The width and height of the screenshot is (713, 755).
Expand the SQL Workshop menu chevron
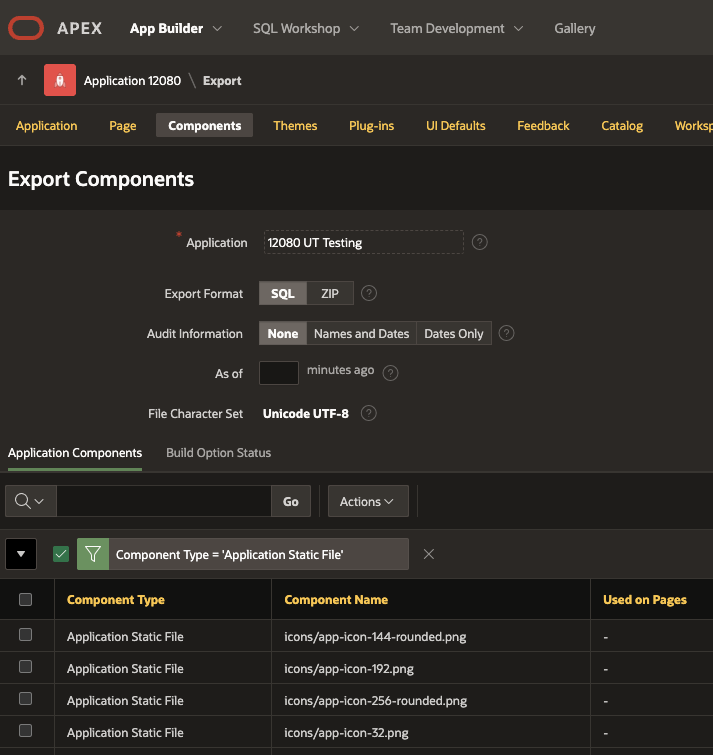click(354, 28)
